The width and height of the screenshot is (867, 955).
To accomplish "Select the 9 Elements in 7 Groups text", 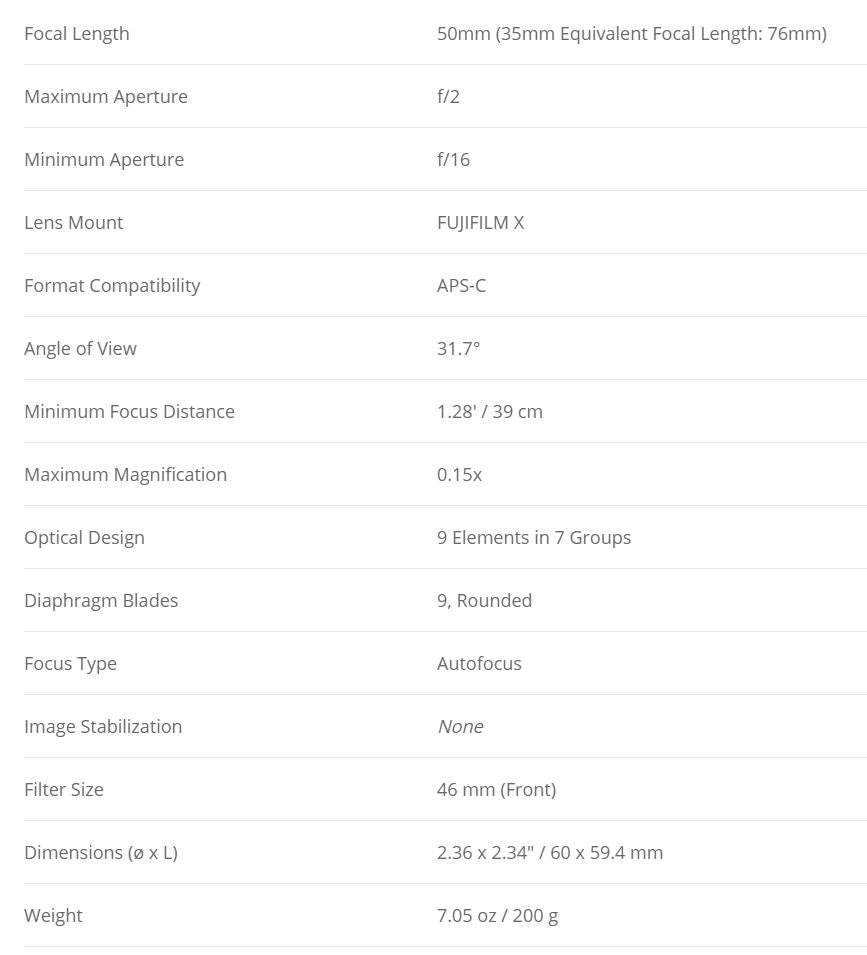I will coord(533,538).
